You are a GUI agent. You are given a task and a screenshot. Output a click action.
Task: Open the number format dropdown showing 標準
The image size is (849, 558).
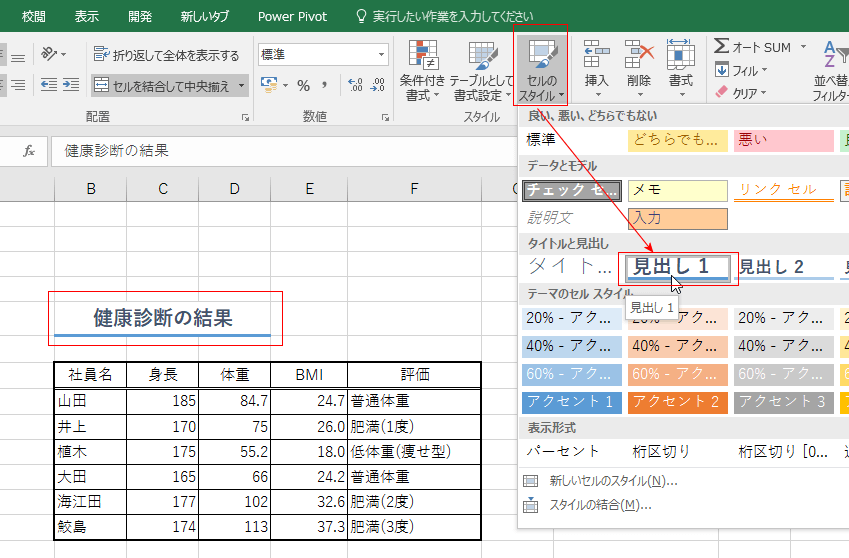(x=323, y=55)
